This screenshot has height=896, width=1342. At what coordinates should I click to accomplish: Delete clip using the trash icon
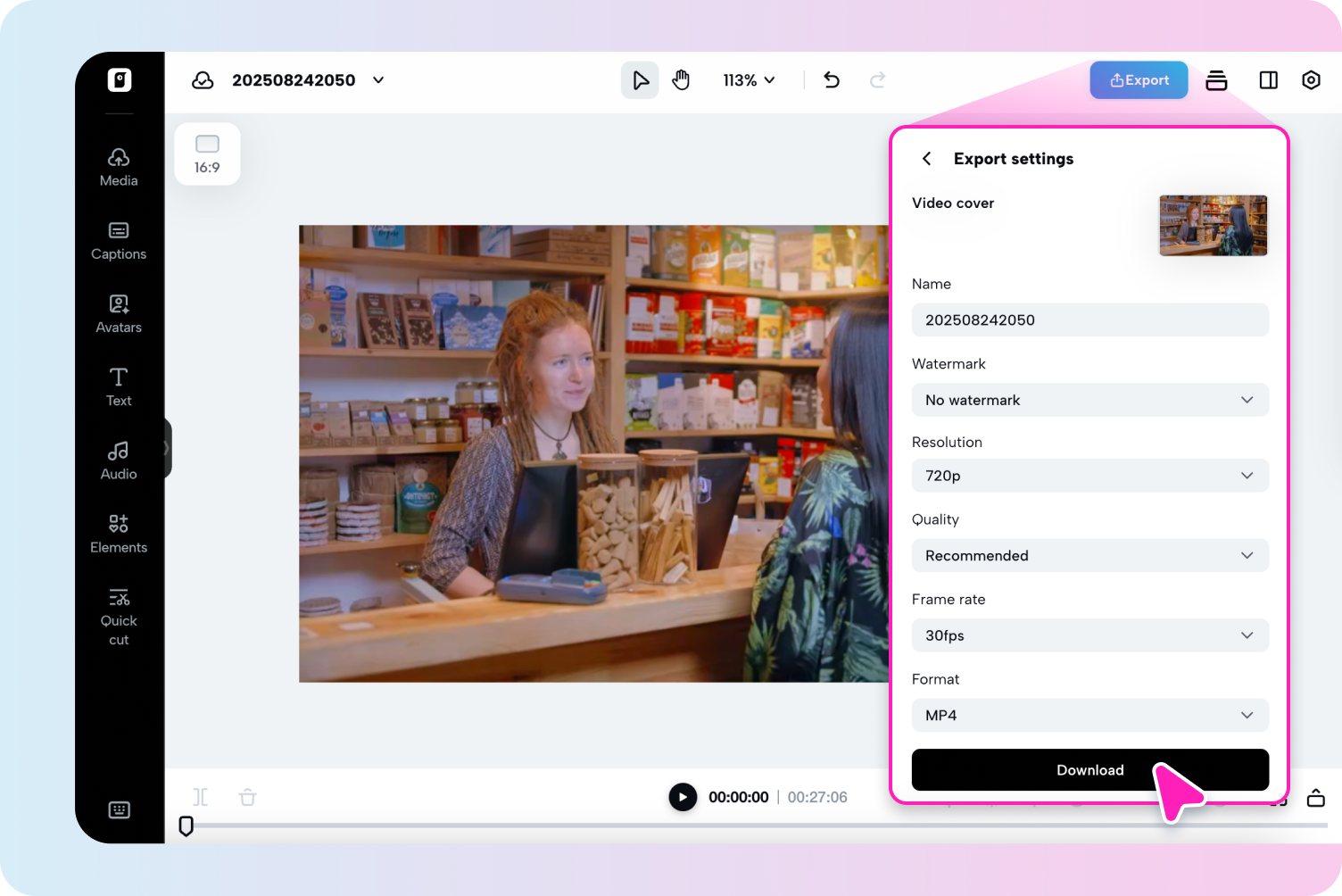tap(247, 797)
